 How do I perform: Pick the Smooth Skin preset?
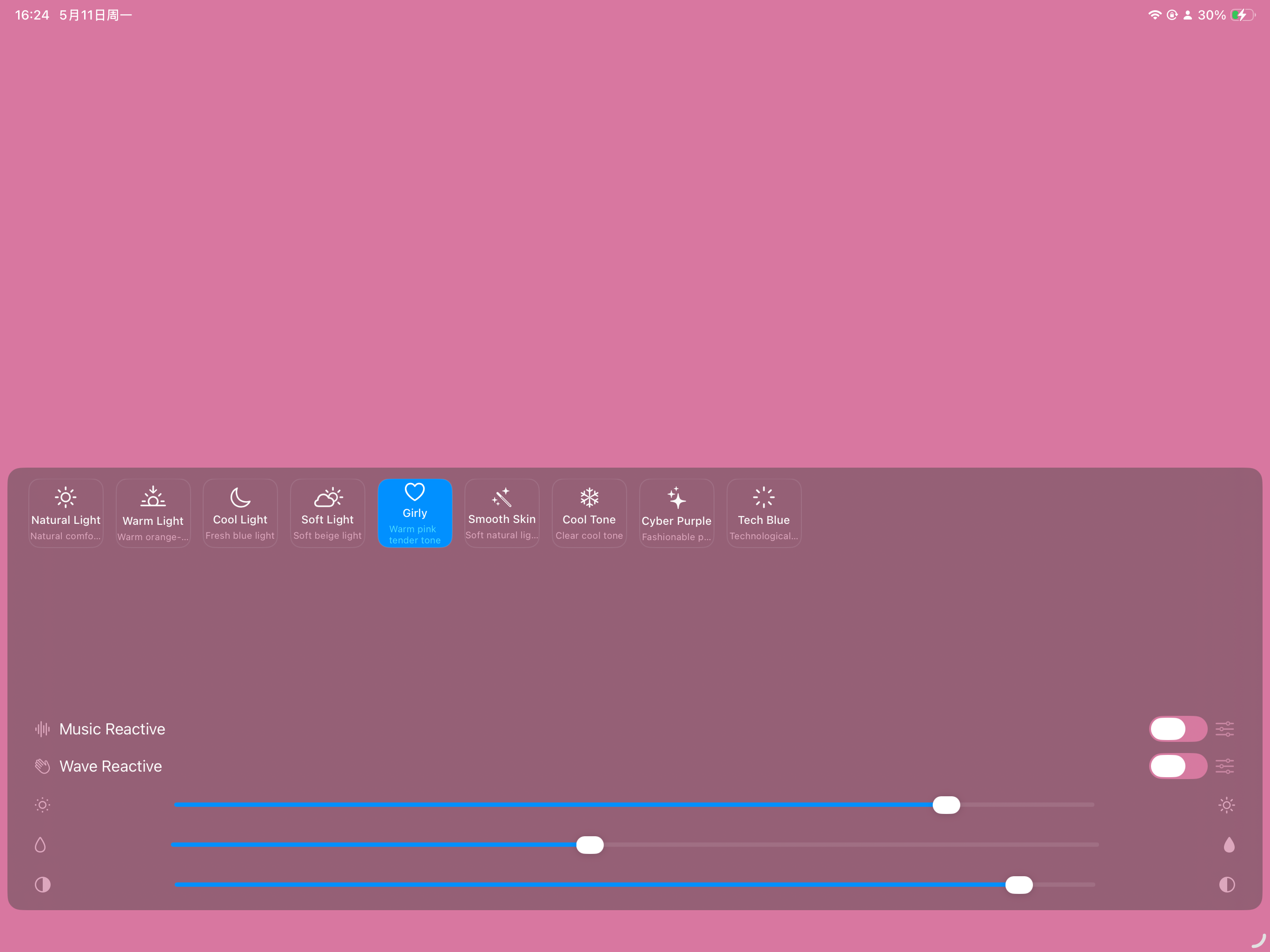click(x=502, y=513)
